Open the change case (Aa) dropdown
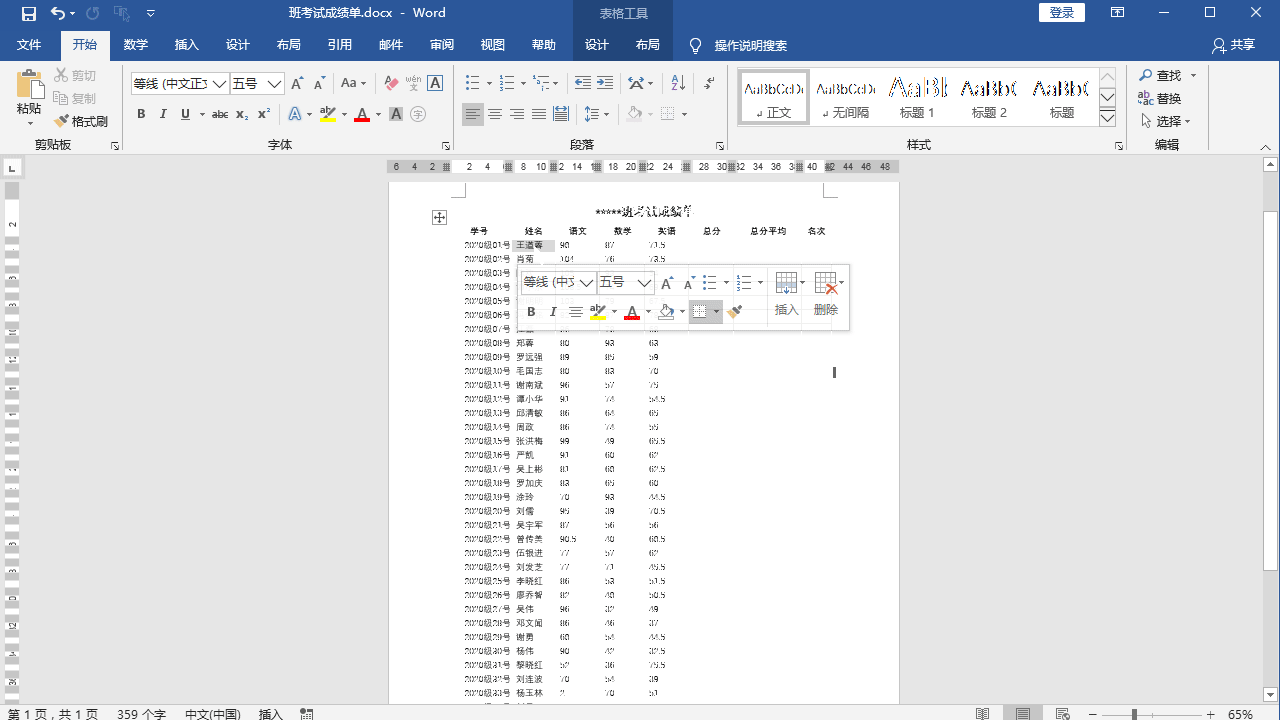Viewport: 1280px width, 720px height. (x=353, y=84)
